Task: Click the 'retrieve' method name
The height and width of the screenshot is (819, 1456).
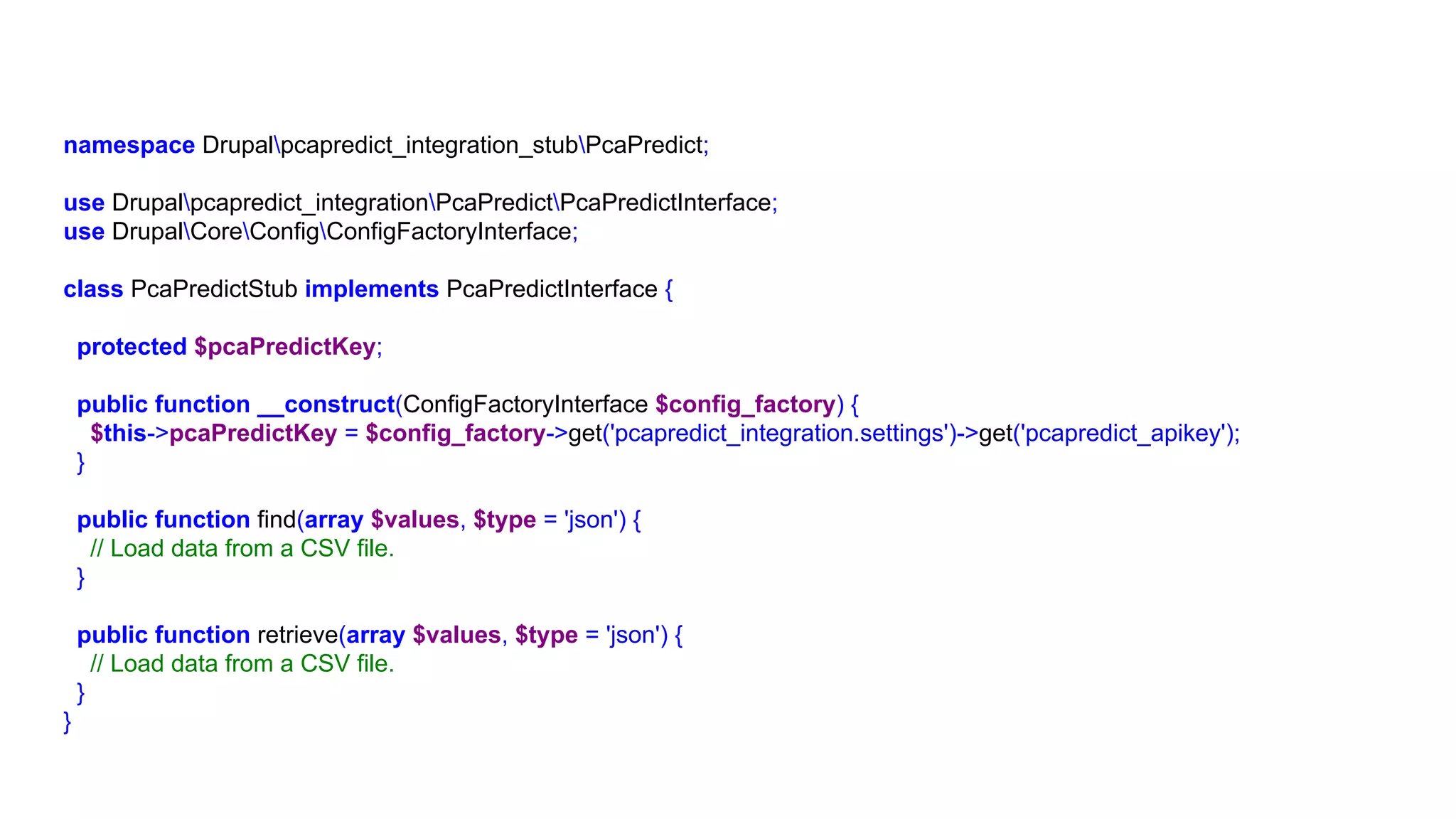Action: pyautogui.click(x=297, y=635)
